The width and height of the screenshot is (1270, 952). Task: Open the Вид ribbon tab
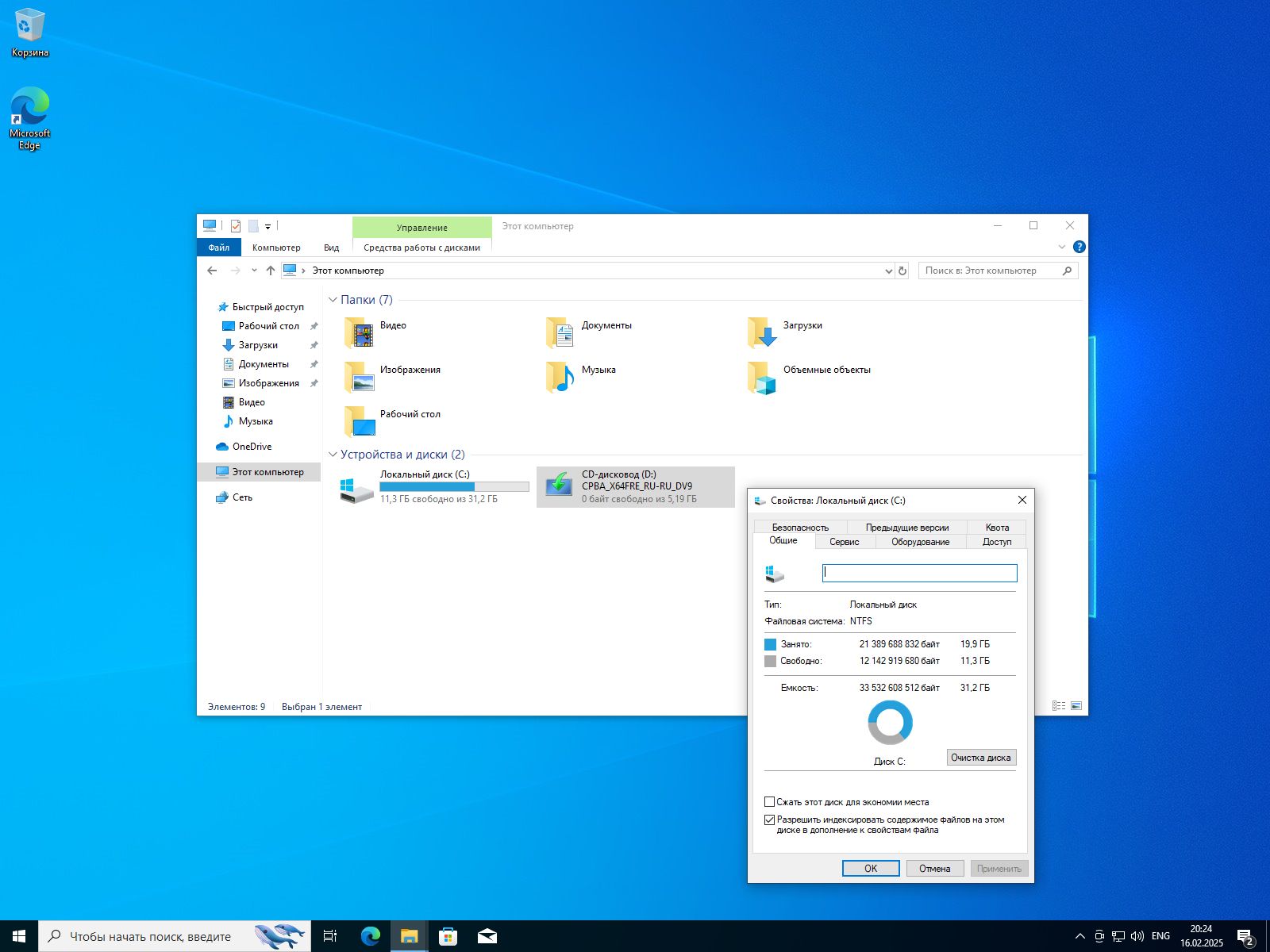pyautogui.click(x=331, y=247)
